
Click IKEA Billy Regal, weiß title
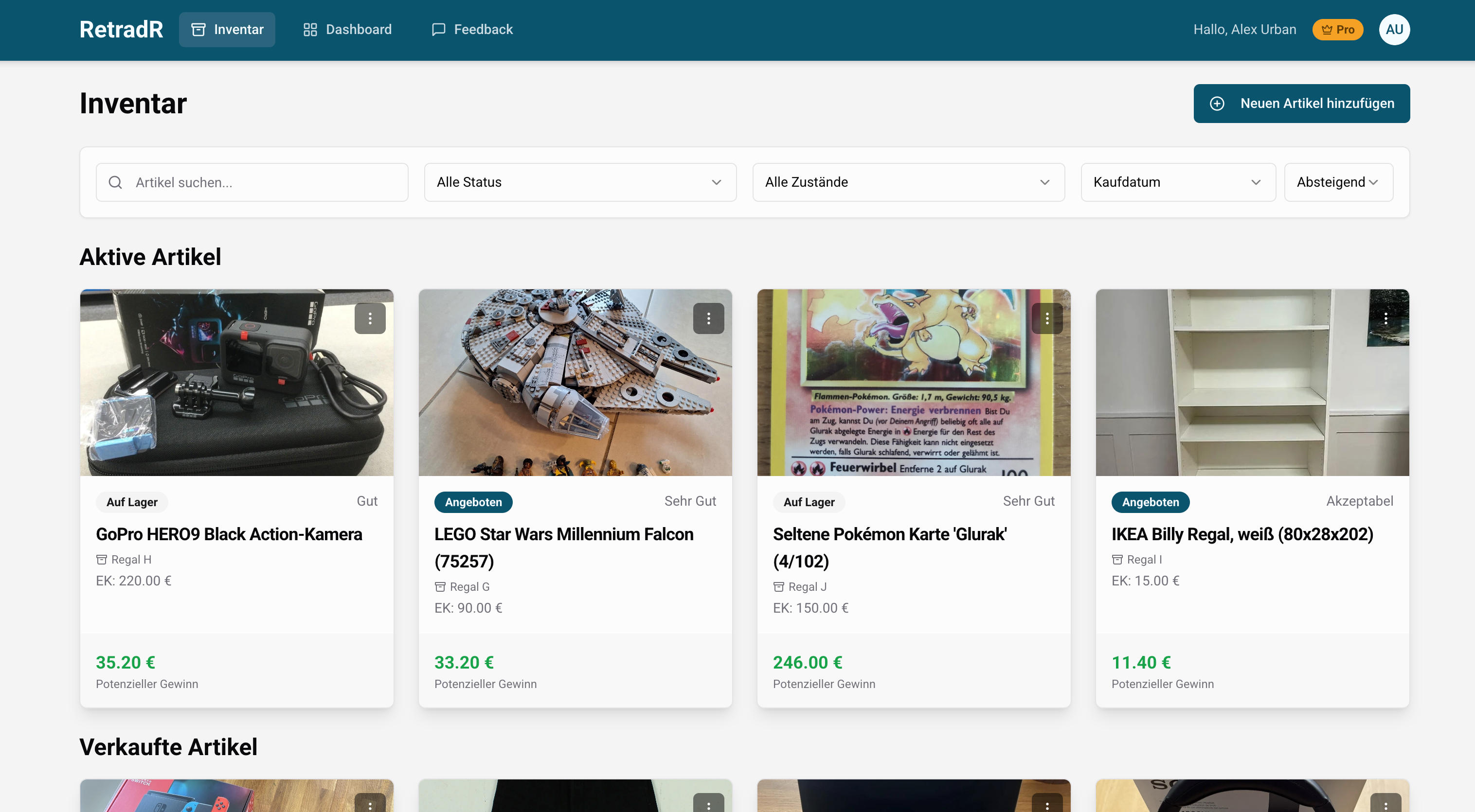1242,534
